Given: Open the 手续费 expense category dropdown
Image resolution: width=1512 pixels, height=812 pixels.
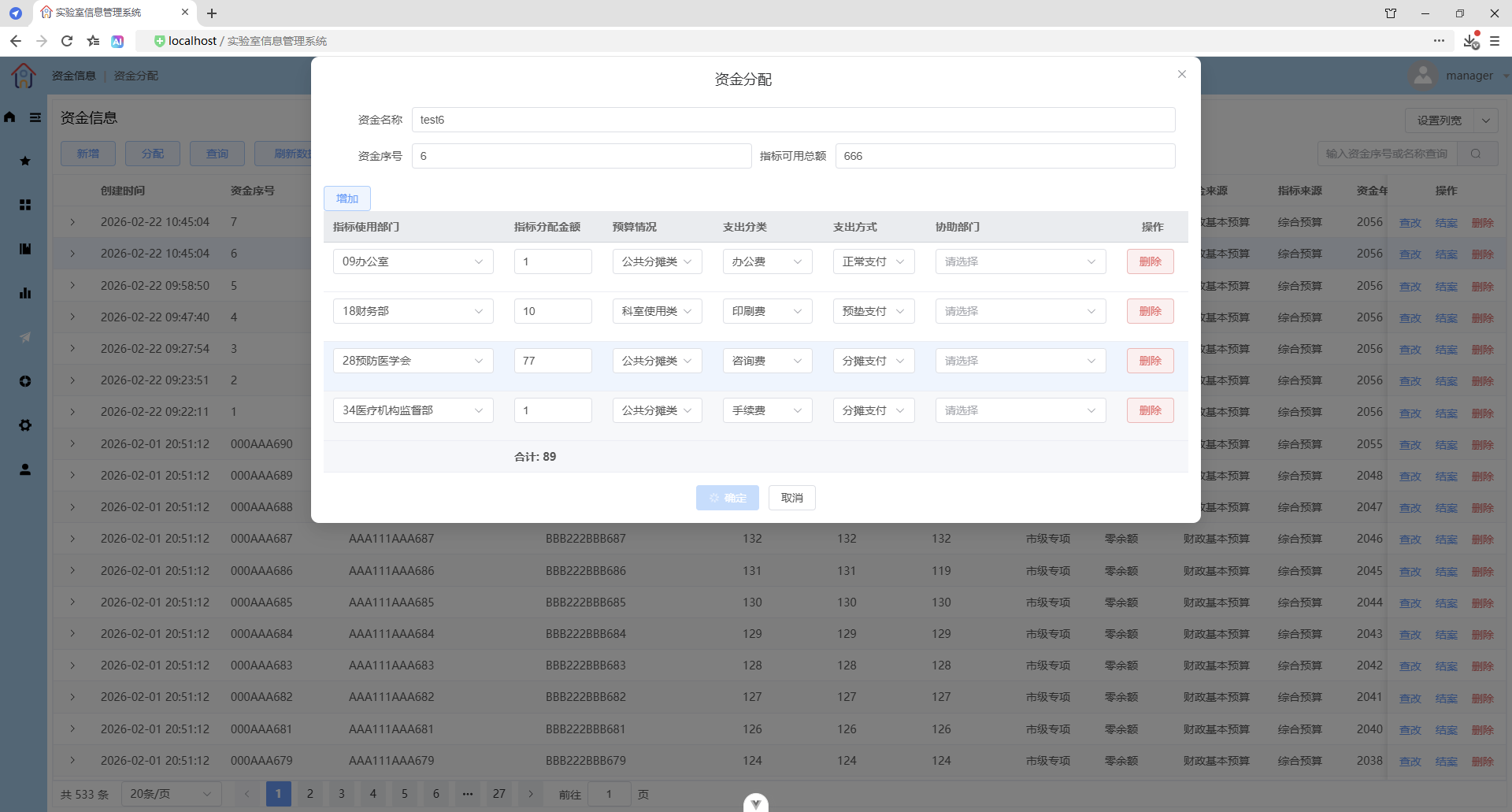Looking at the screenshot, I should (768, 410).
